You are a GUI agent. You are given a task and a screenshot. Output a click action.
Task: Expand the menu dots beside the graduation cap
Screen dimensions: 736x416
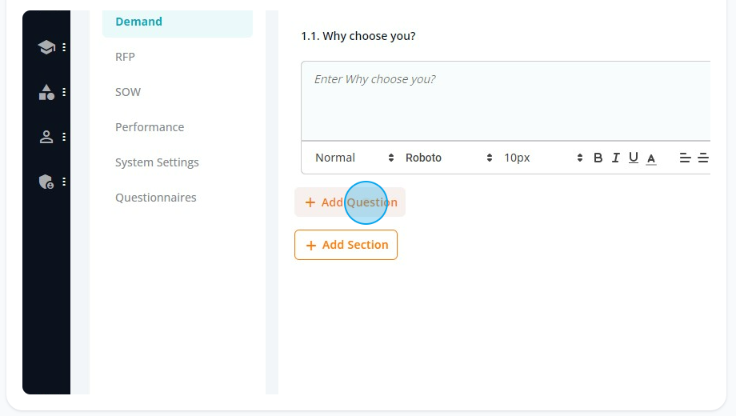tap(64, 47)
